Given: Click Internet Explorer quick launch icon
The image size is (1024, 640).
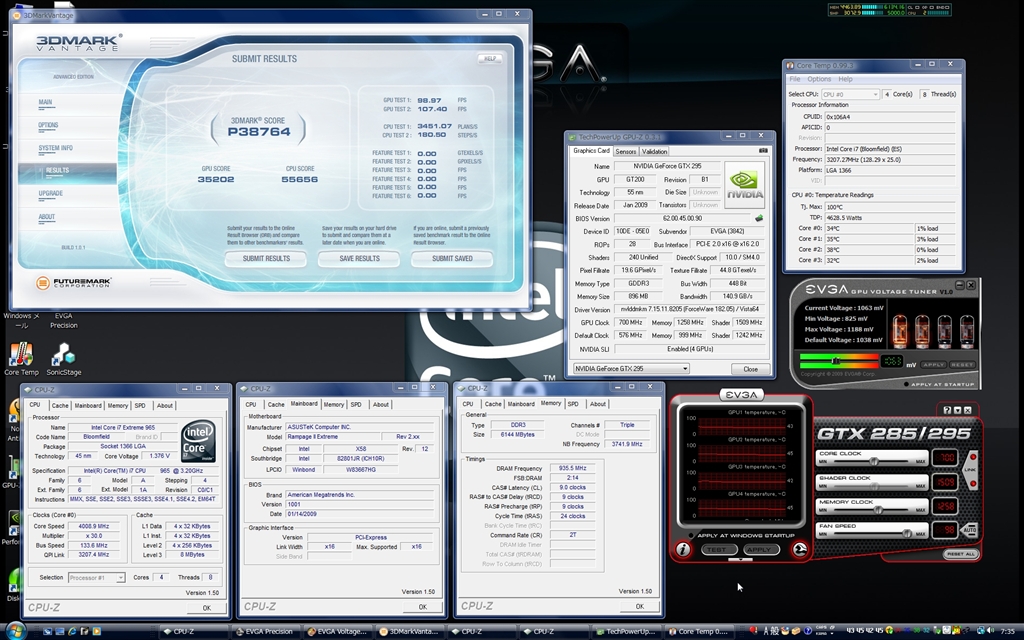Looking at the screenshot, I should pos(72,632).
